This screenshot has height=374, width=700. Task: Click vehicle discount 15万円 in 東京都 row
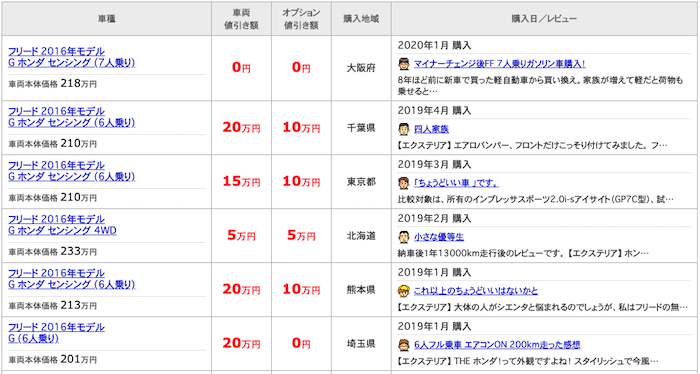[x=242, y=182]
